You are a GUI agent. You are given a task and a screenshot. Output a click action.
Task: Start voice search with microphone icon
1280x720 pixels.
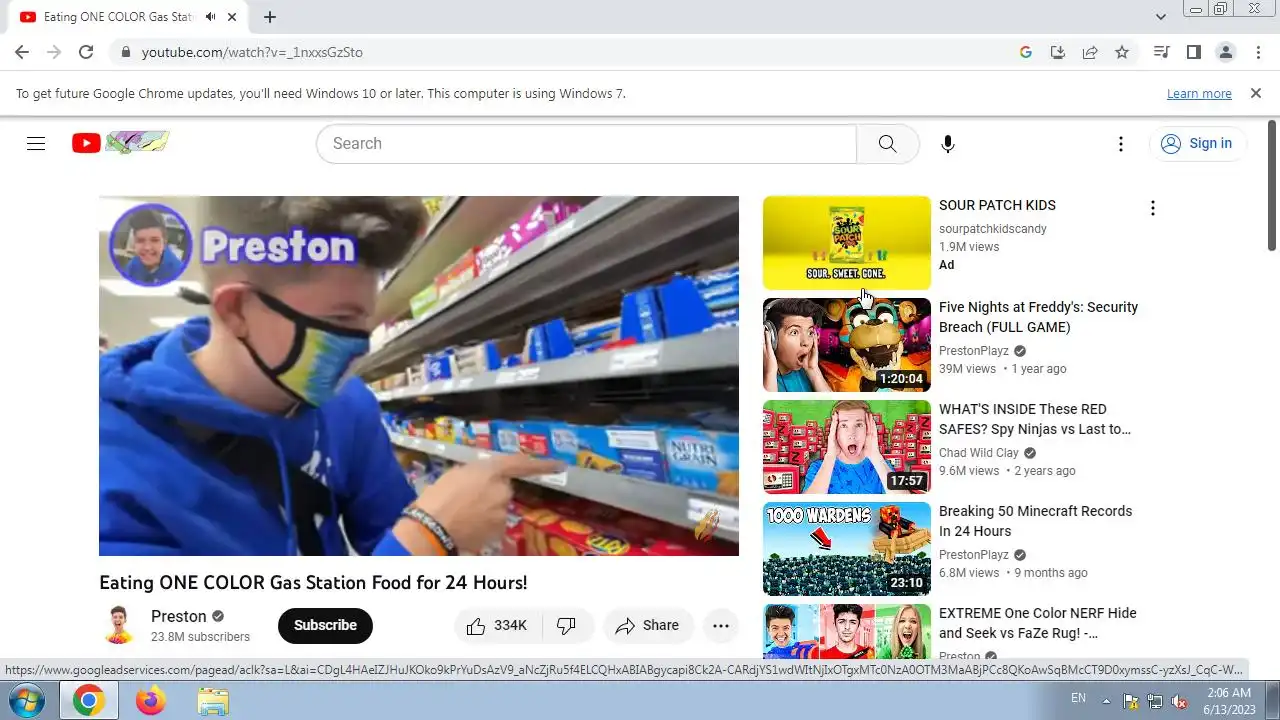point(948,143)
